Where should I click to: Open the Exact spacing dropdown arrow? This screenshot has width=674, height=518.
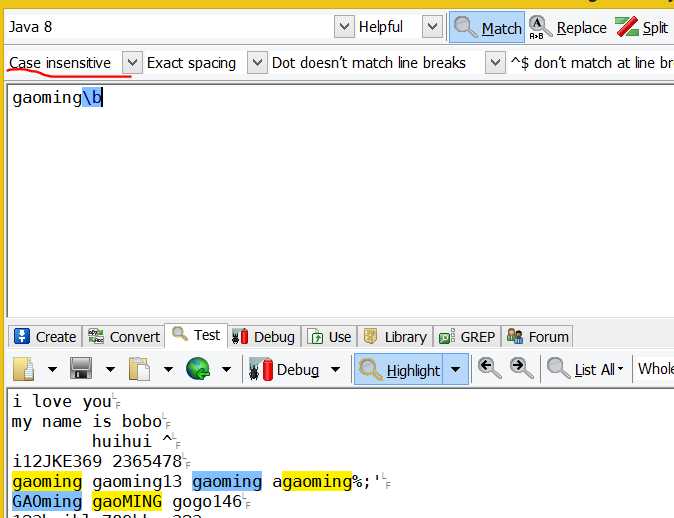coord(257,63)
